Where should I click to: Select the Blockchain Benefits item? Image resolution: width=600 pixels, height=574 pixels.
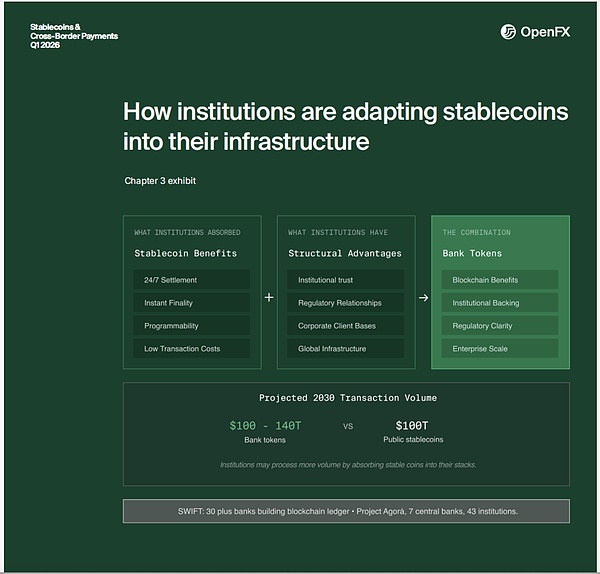(499, 280)
